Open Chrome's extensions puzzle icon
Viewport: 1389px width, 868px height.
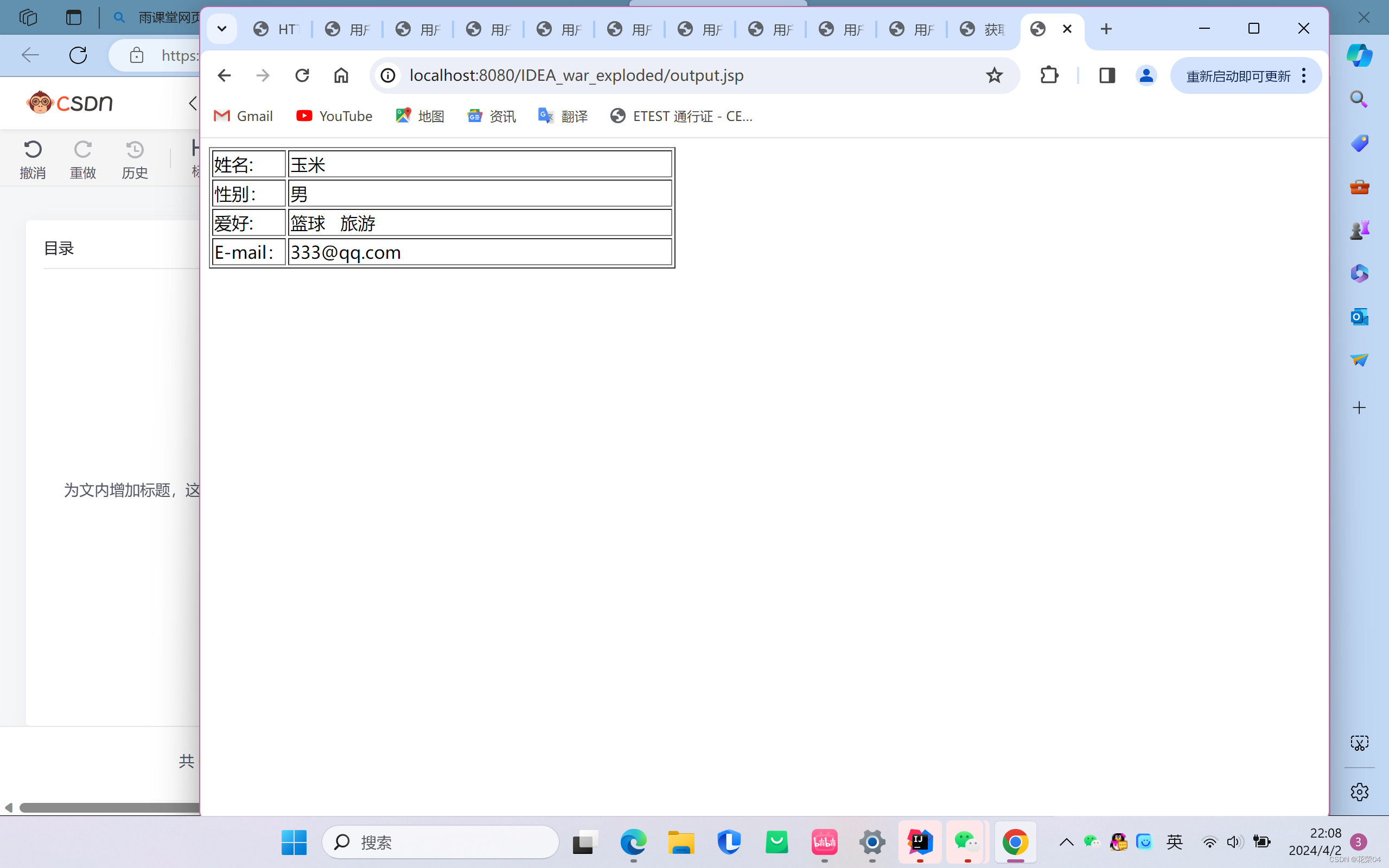(1049, 75)
